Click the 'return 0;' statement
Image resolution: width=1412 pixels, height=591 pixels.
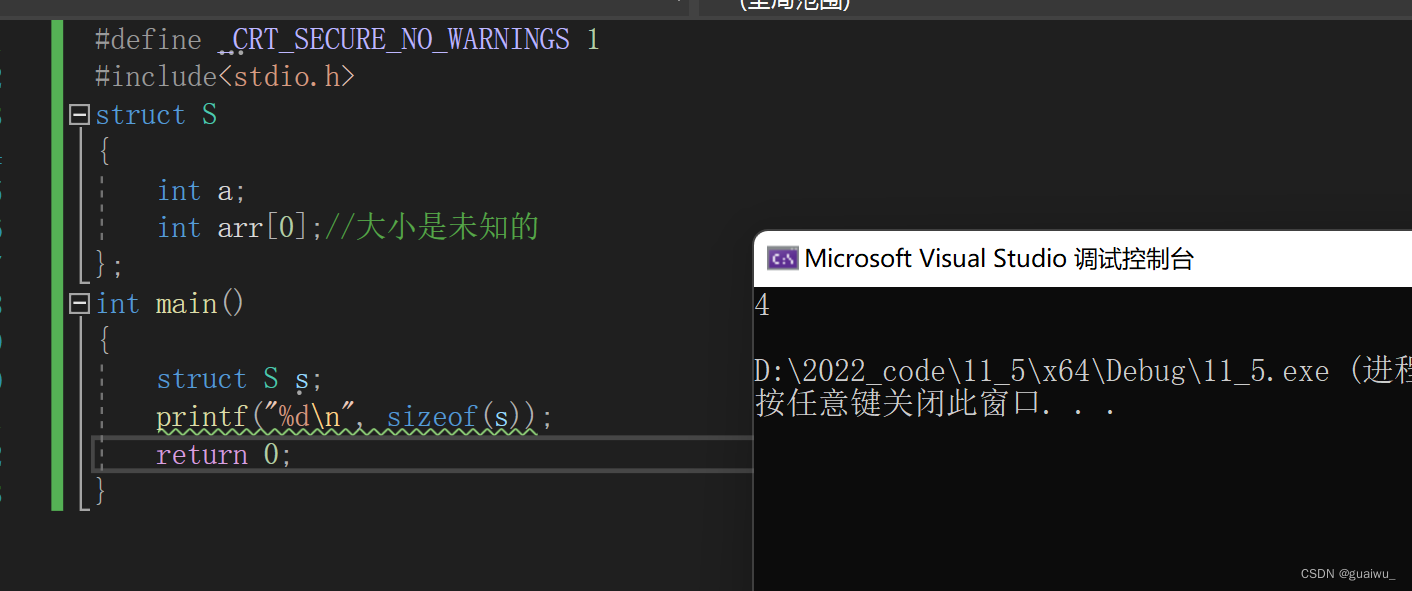[224, 455]
